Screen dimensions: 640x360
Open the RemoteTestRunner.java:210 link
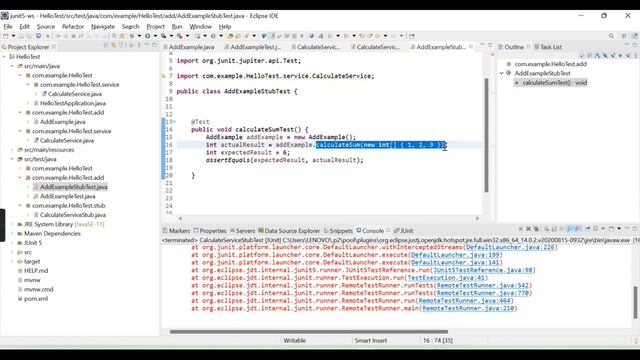pyautogui.click(x=468, y=309)
